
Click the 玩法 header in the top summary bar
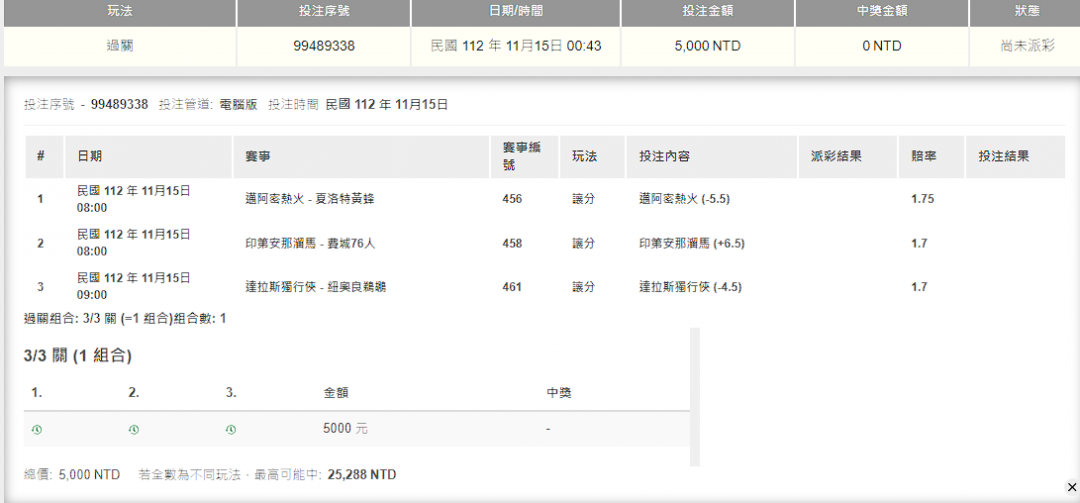pos(120,12)
